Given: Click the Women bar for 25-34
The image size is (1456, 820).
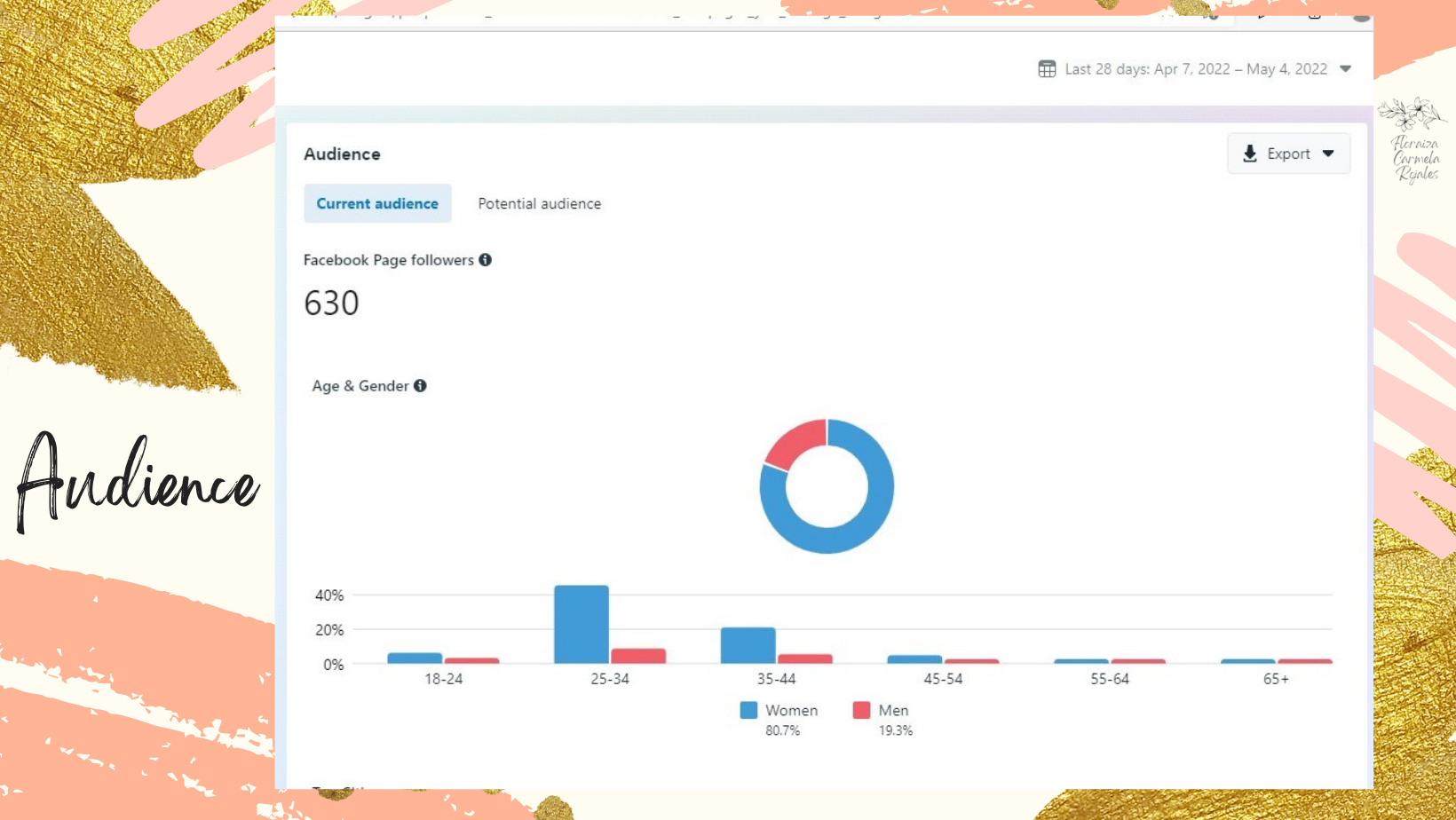Looking at the screenshot, I should click(582, 624).
